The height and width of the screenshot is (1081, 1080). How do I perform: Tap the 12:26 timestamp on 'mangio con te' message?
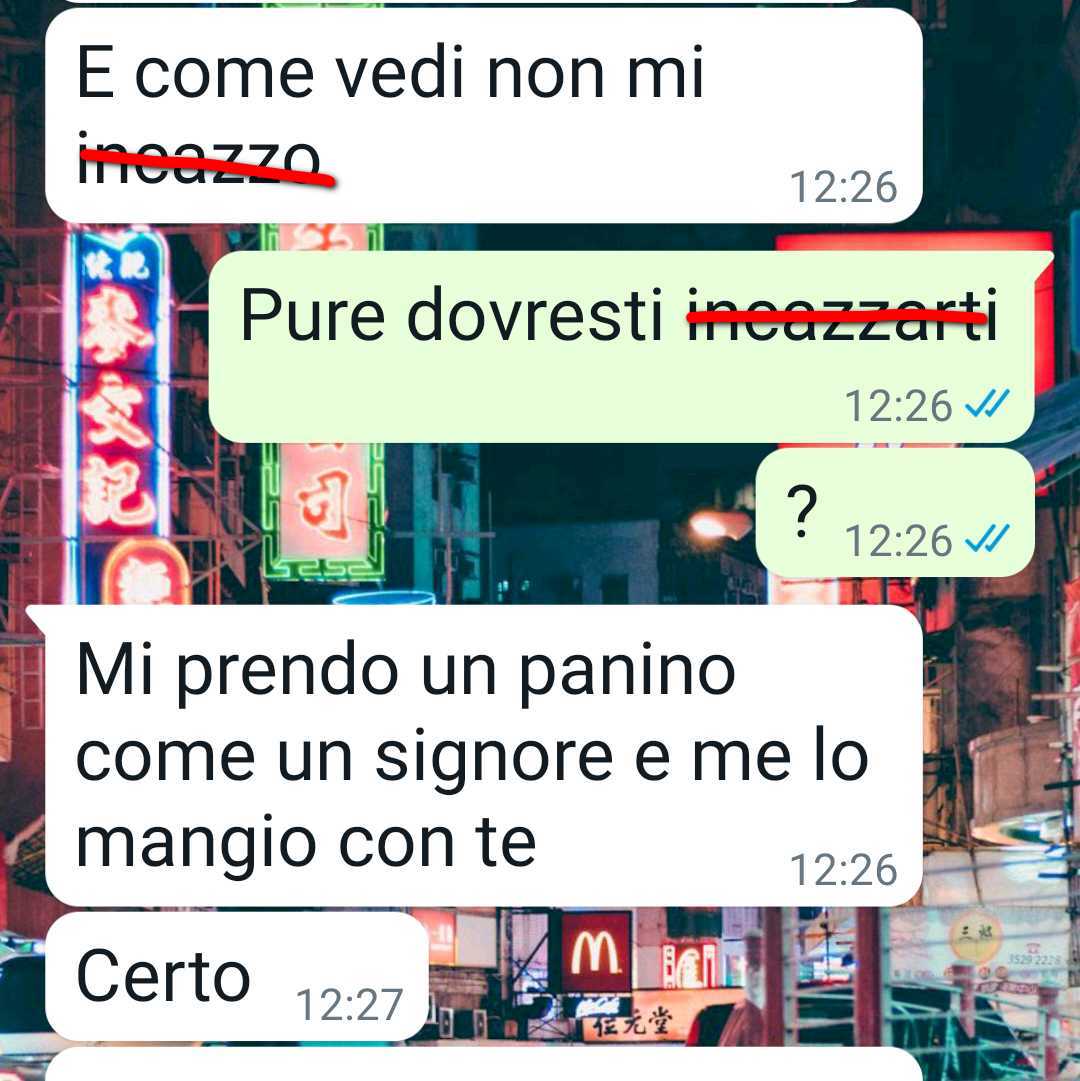[844, 870]
